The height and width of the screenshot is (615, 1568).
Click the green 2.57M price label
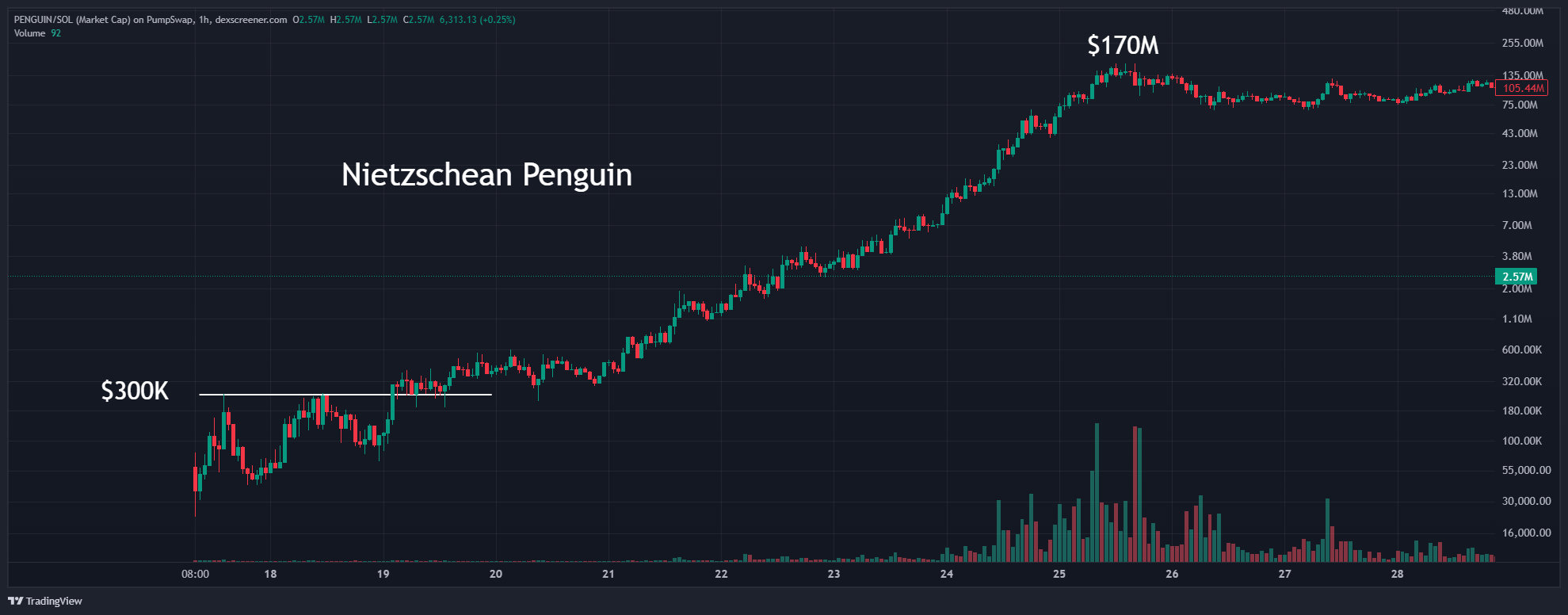pos(1516,277)
